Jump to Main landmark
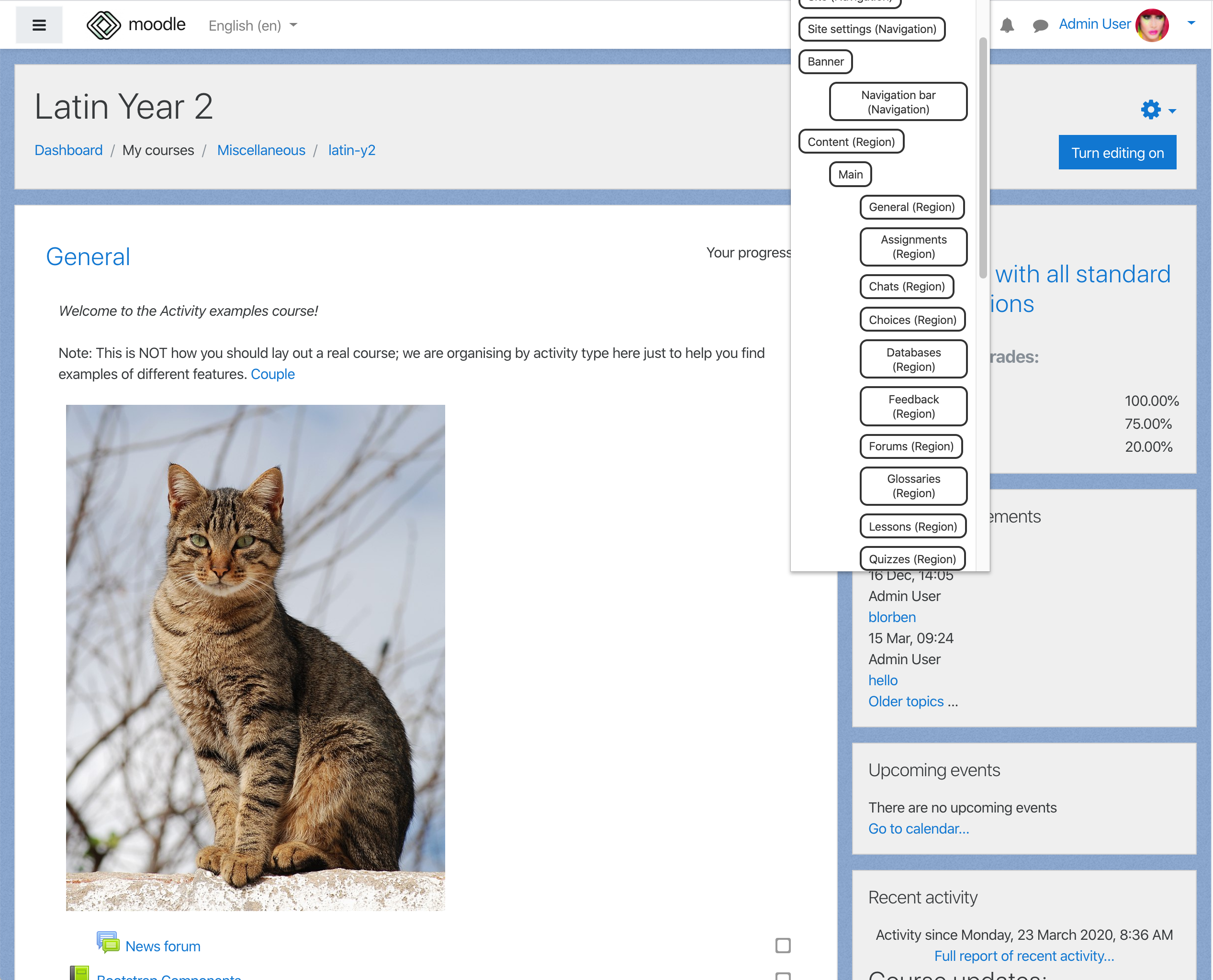Viewport: 1213px width, 980px height. click(x=850, y=175)
